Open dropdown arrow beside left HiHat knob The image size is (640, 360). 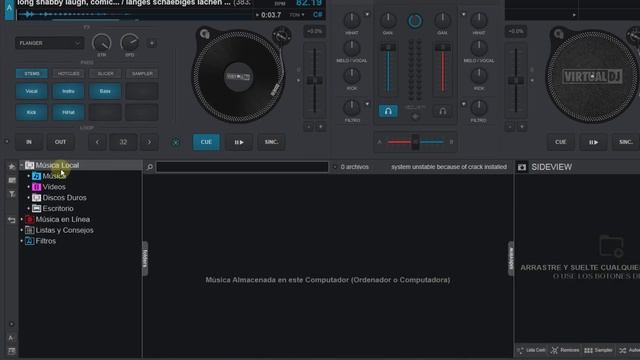pyautogui.click(x=367, y=15)
